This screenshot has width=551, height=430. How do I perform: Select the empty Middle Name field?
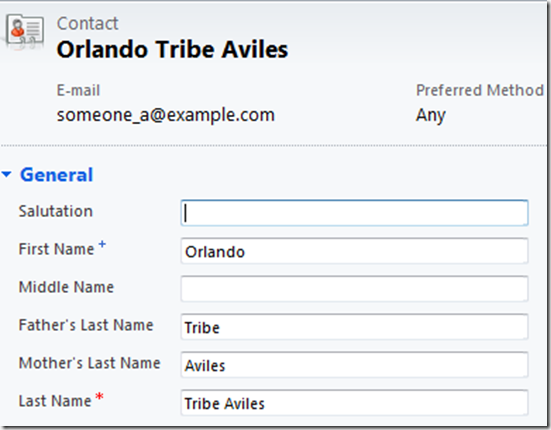(x=354, y=289)
